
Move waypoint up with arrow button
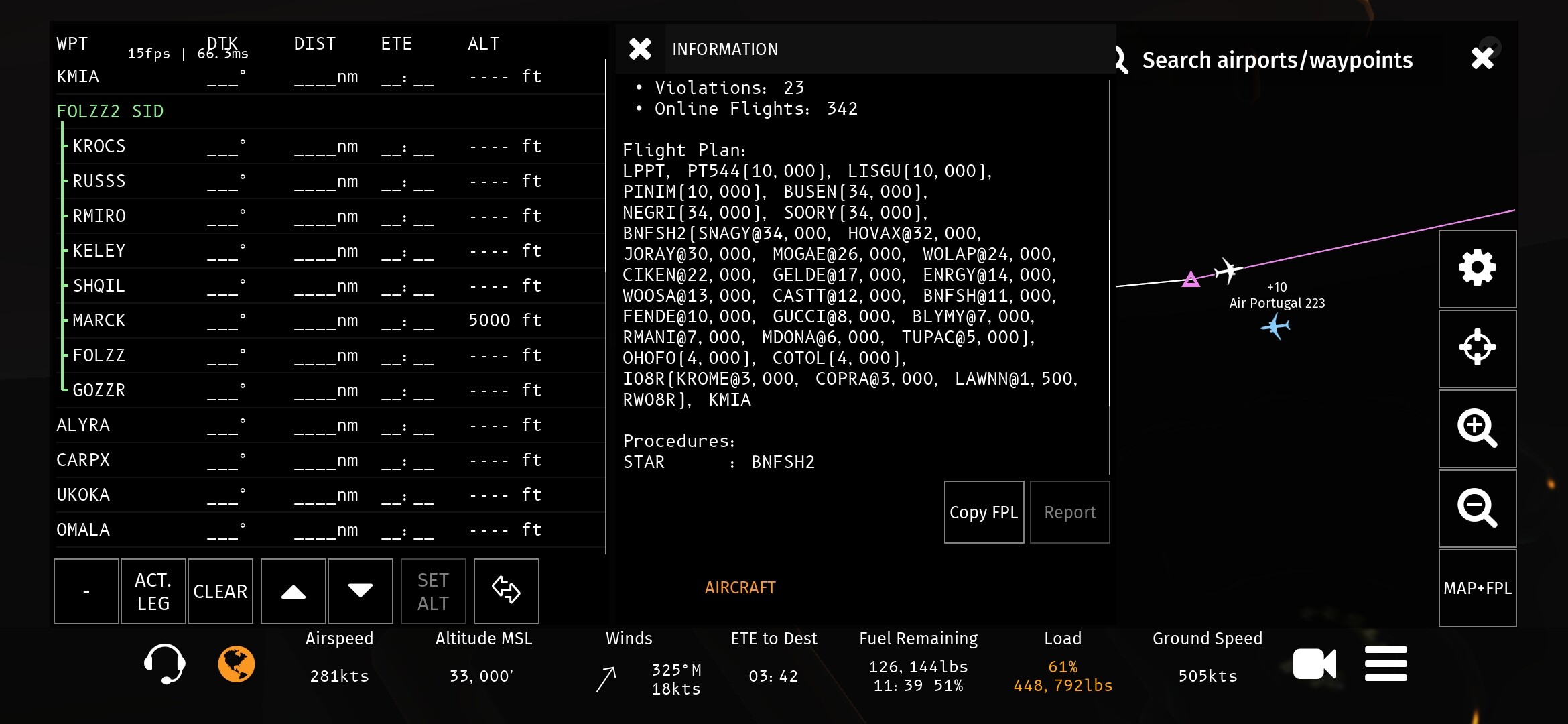[x=293, y=591]
